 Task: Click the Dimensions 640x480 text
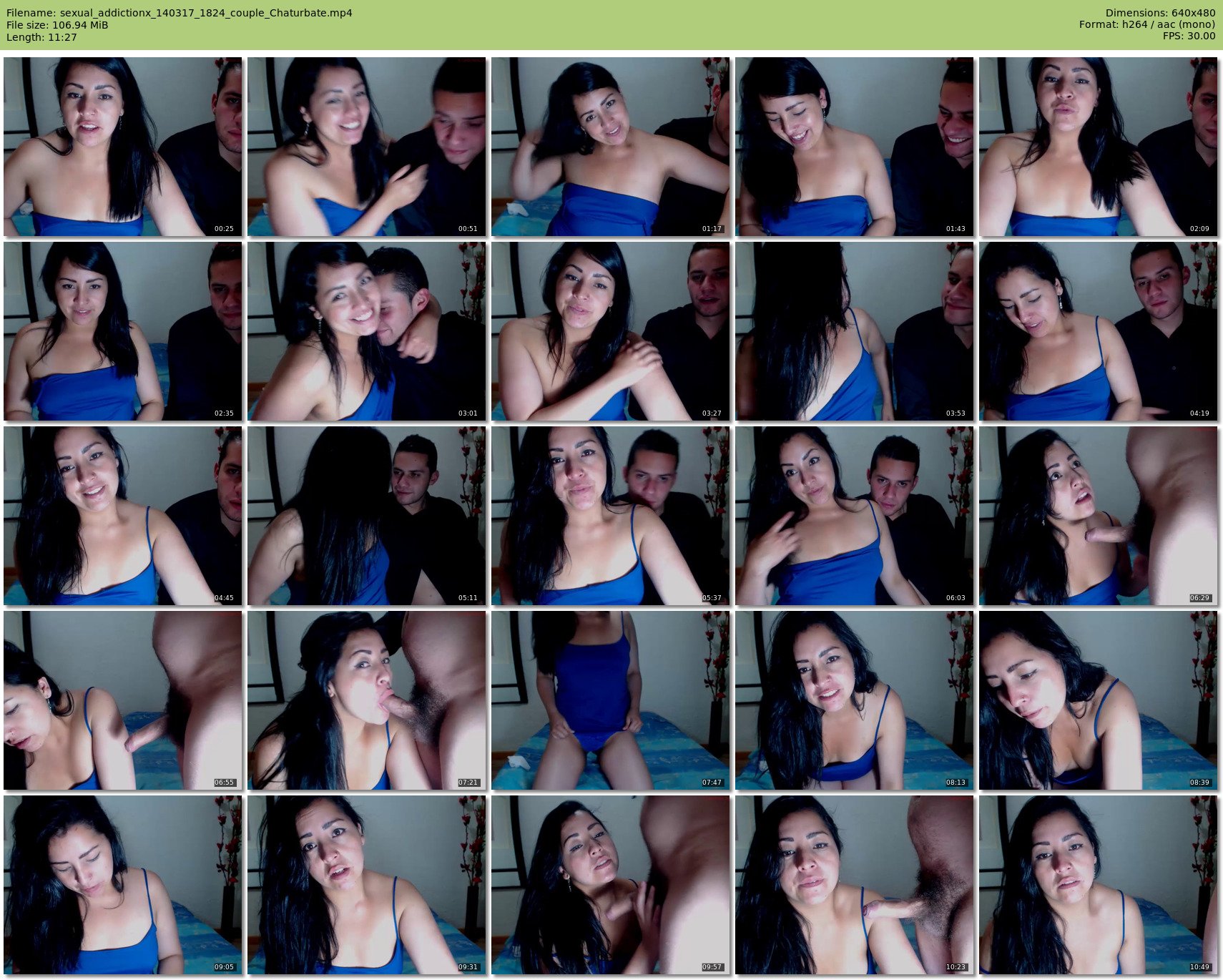point(1160,13)
